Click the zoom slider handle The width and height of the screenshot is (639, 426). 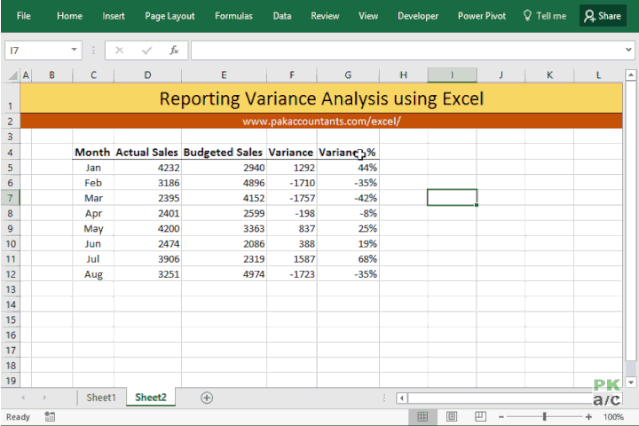544,417
